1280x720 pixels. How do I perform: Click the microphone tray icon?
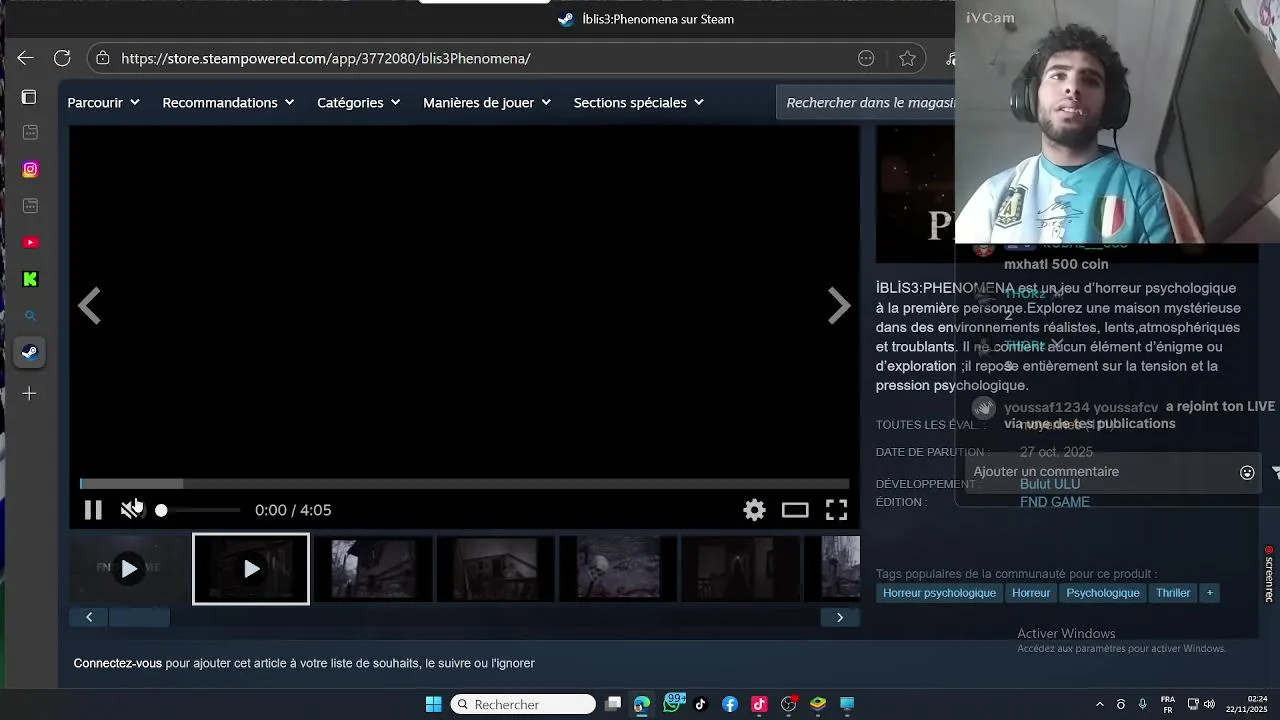point(1142,704)
